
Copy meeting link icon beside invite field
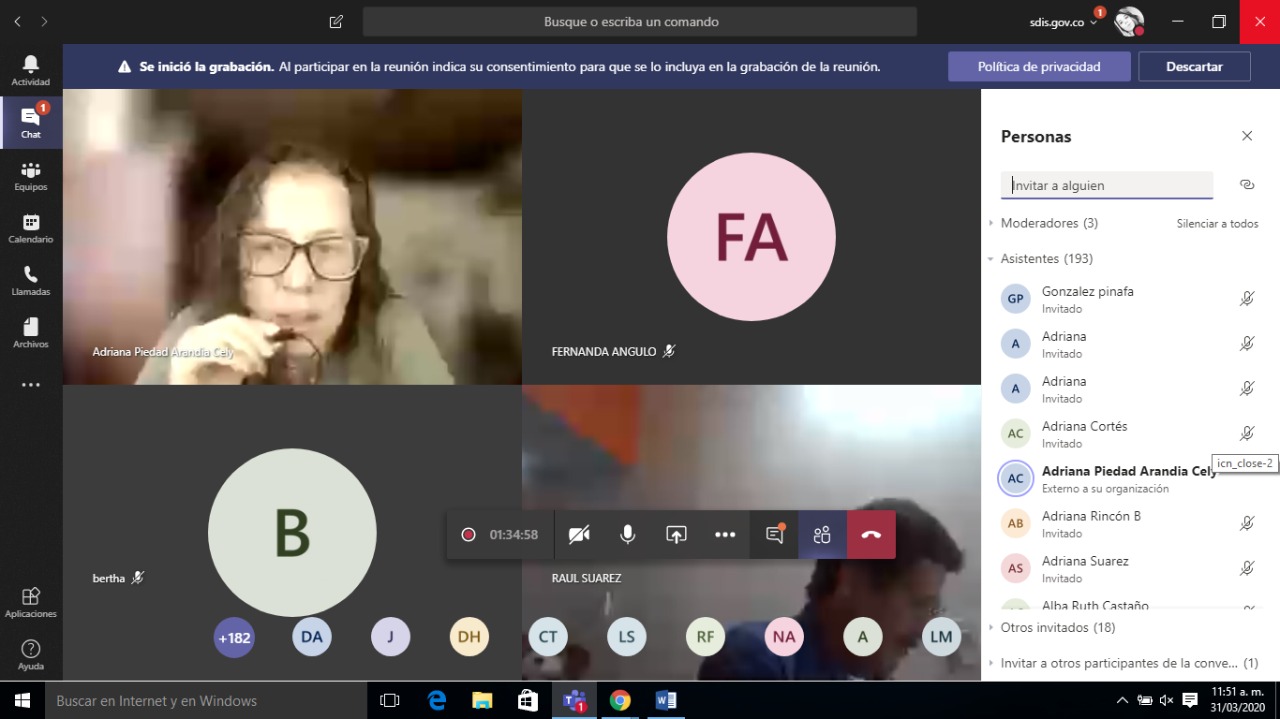(1247, 185)
